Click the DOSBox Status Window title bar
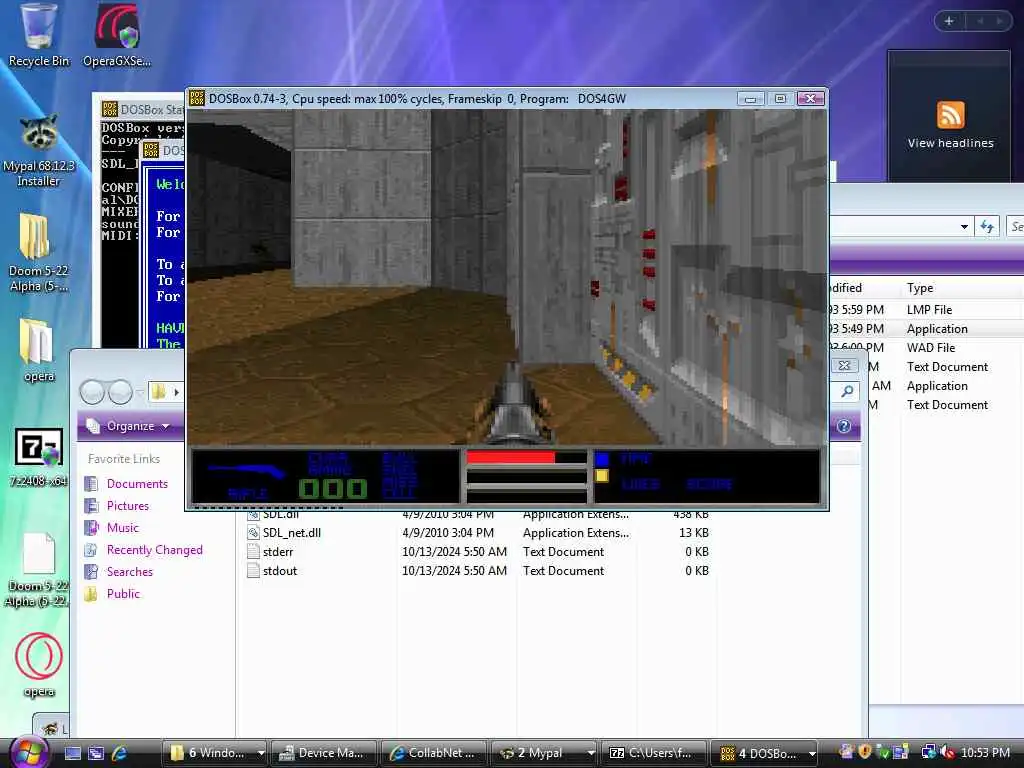Image resolution: width=1024 pixels, height=768 pixels. (142, 109)
